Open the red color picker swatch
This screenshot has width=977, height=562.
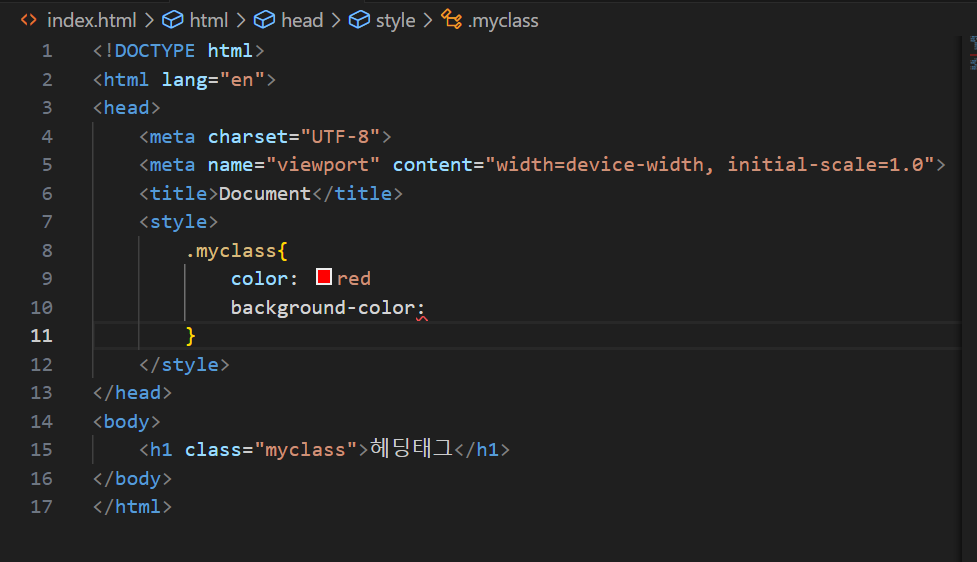tap(323, 277)
